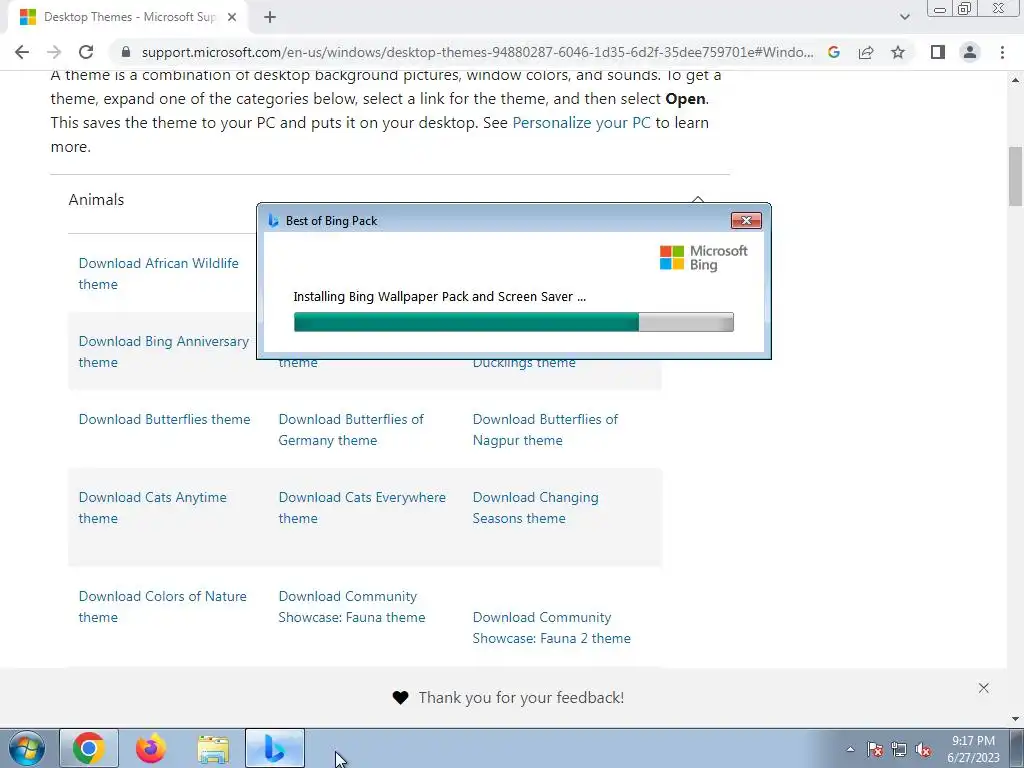
Task: Open the Chrome side panel
Action: 938,52
